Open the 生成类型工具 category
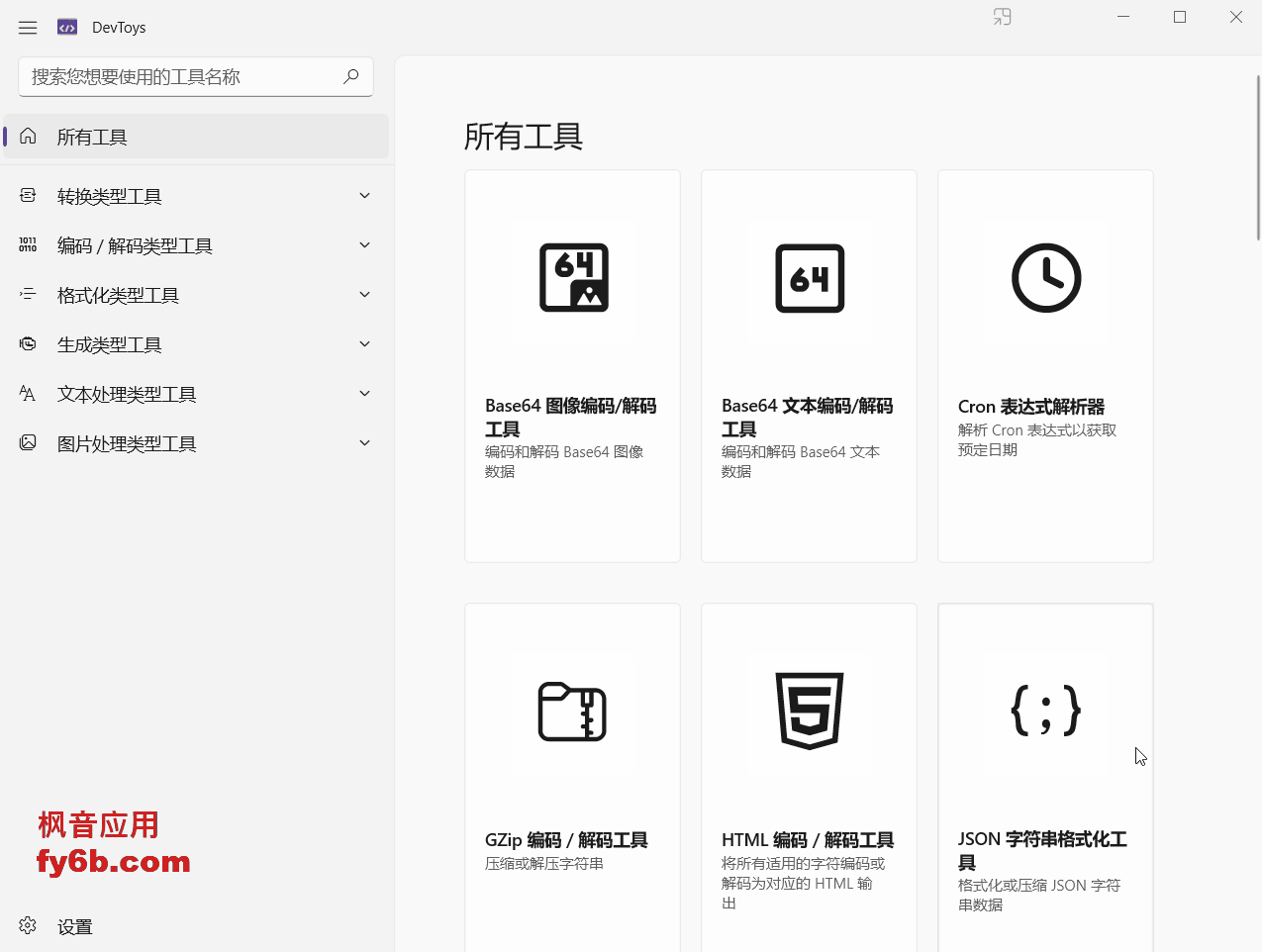This screenshot has height=952, width=1262. click(196, 344)
